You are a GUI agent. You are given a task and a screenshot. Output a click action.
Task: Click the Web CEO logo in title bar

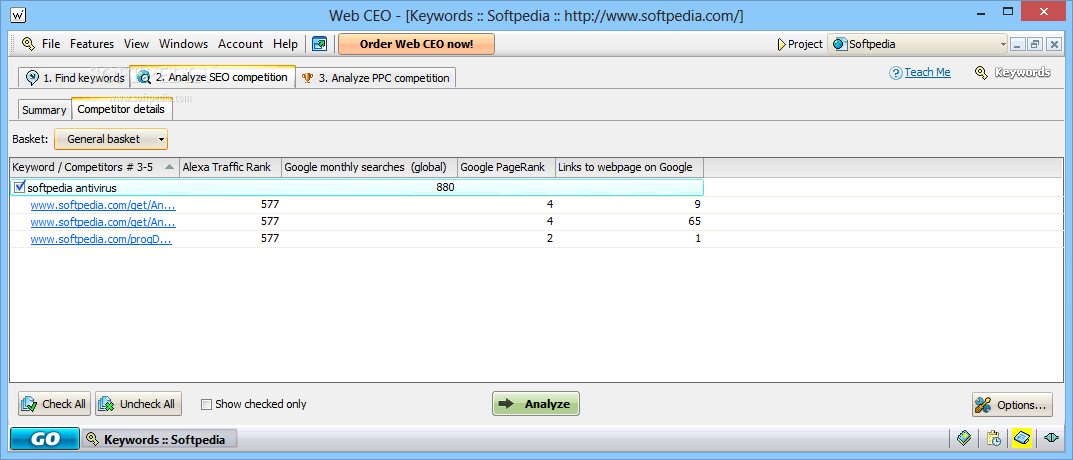(x=19, y=14)
